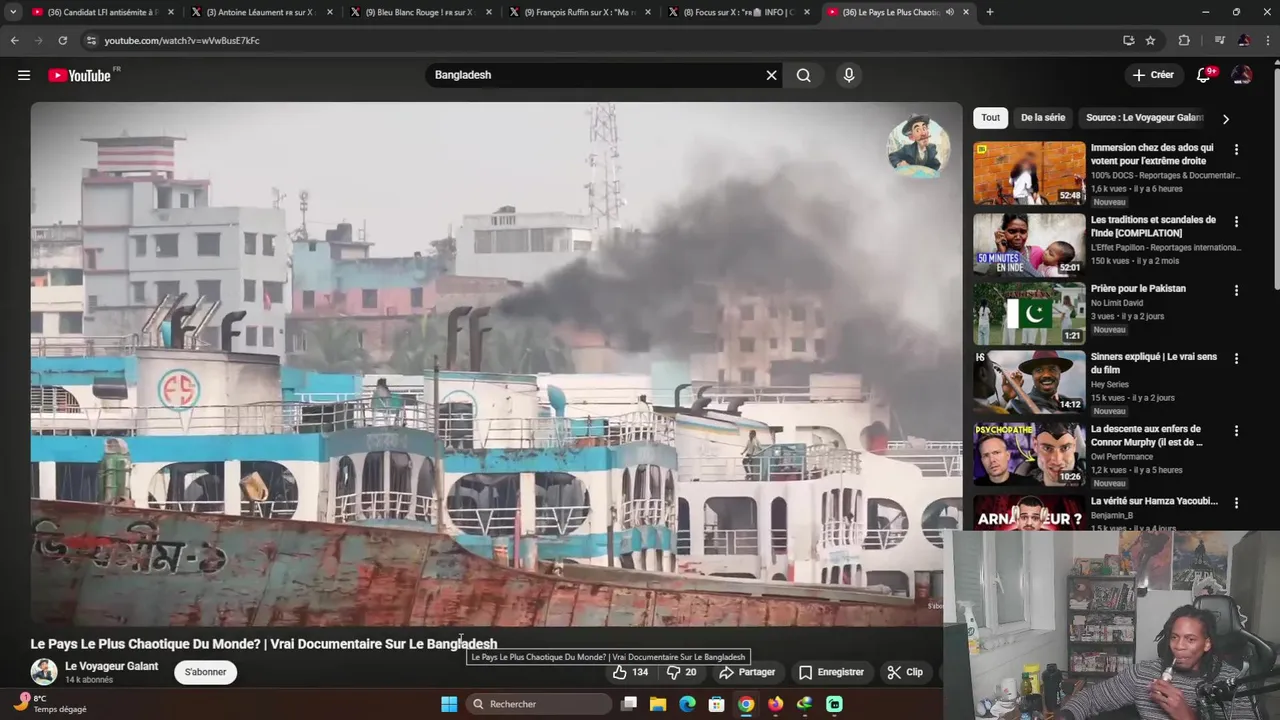Open options for Hamza Yacoubi video
Image resolution: width=1280 pixels, height=720 pixels.
(x=1236, y=502)
